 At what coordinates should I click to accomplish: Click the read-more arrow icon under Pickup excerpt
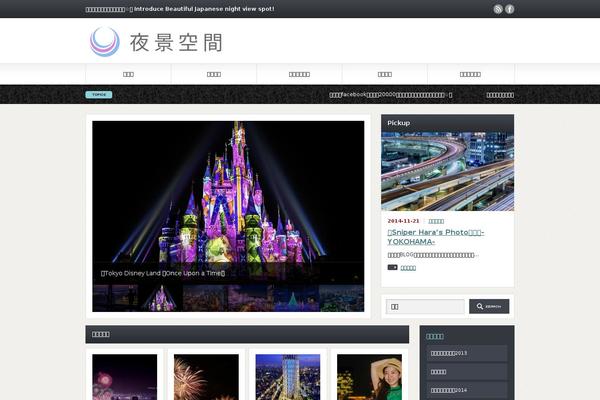tap(392, 268)
